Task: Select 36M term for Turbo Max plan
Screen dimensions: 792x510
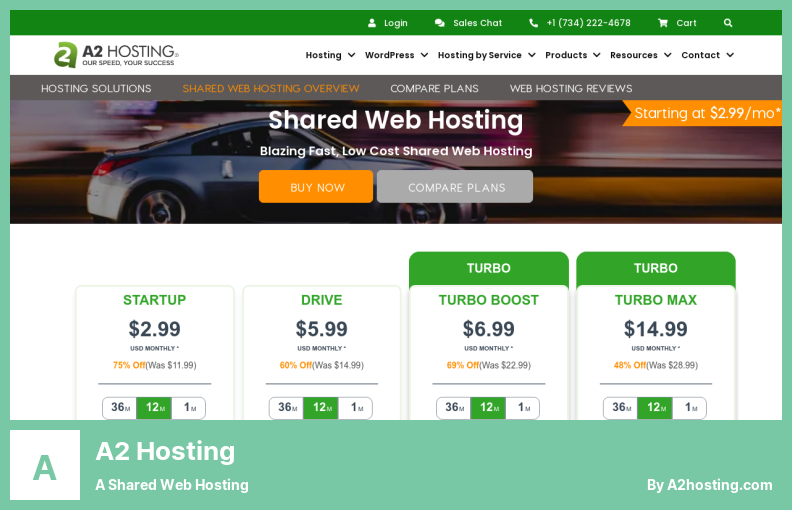Action: coord(621,407)
